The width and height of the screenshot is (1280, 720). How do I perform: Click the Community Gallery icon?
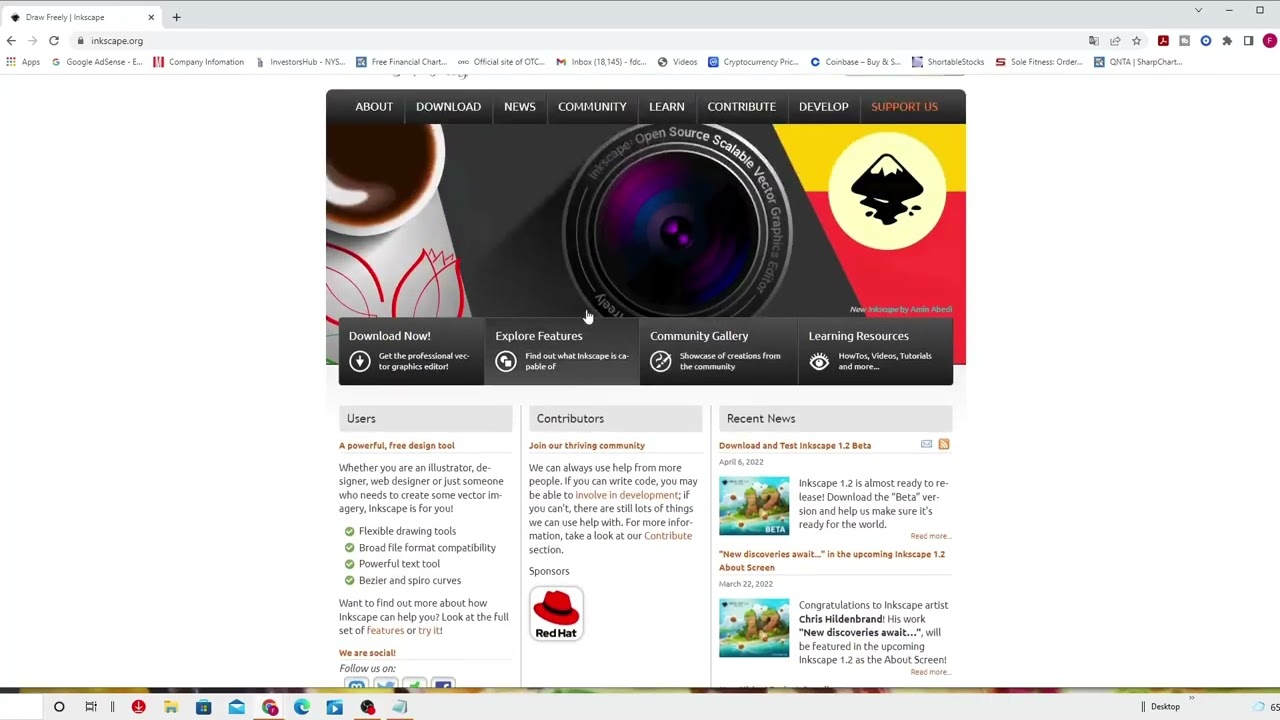pyautogui.click(x=660, y=361)
